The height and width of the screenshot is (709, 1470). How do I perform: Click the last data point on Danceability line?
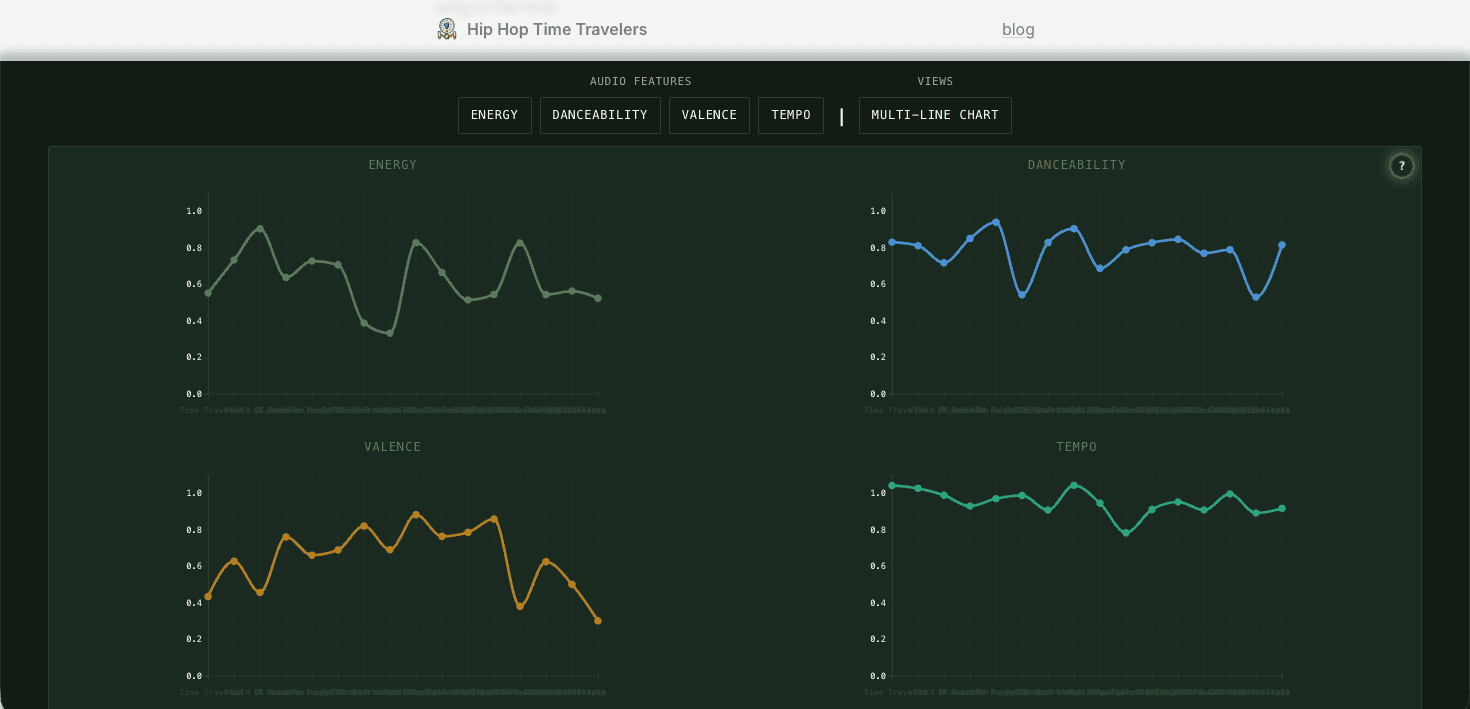(1282, 245)
